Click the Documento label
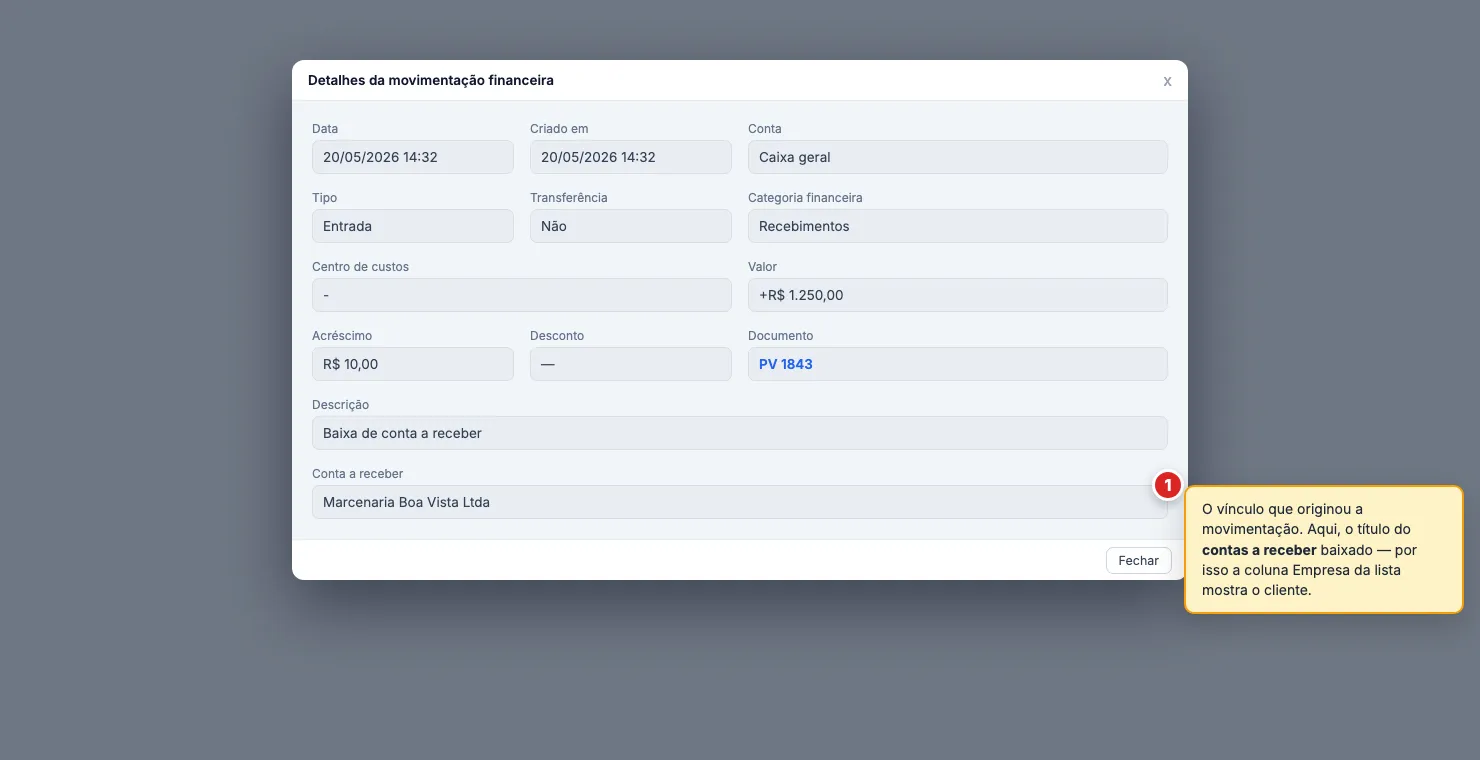The image size is (1480, 760). (781, 336)
